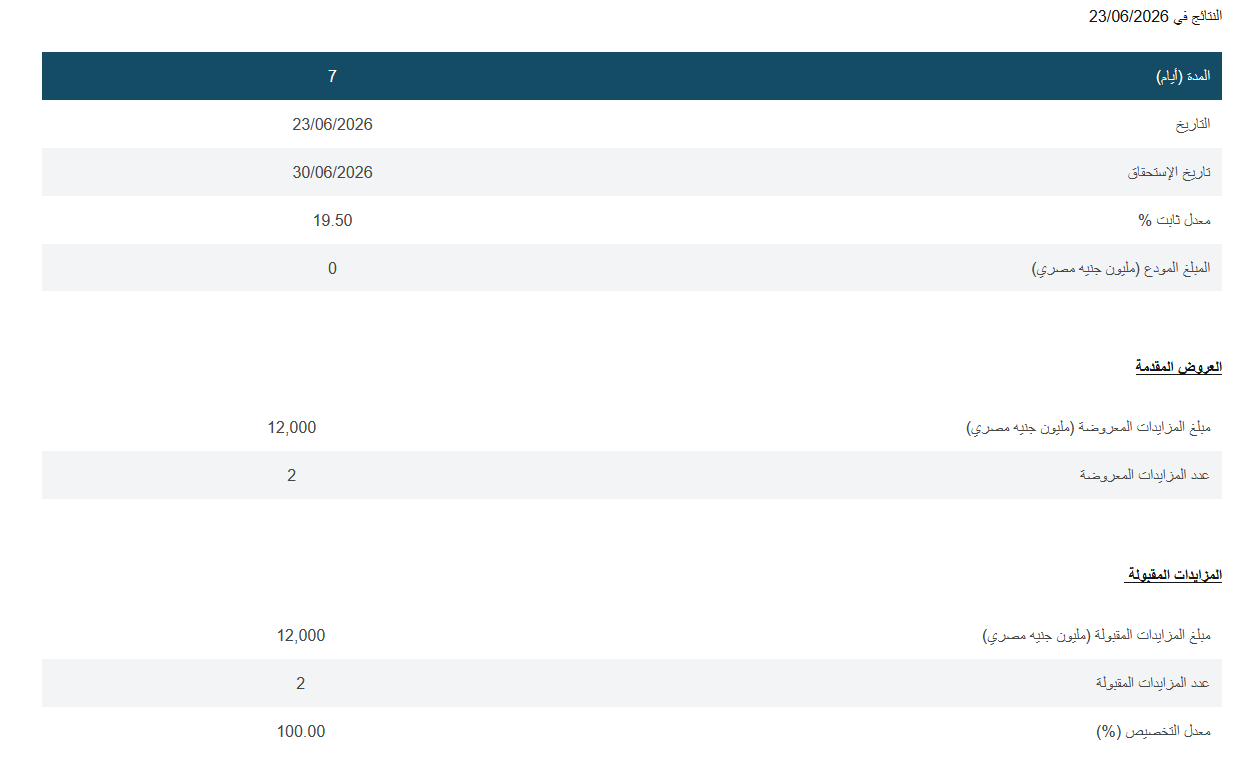Click the date value 23/06/2026 in the التاريخ row
1243x768 pixels.
tap(332, 124)
